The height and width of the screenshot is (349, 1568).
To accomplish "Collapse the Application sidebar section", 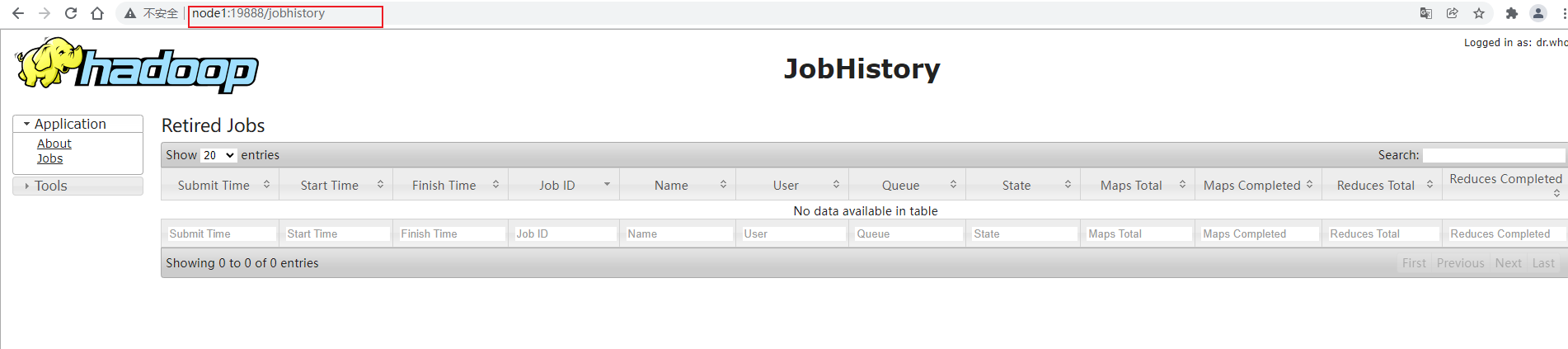I will point(78,124).
